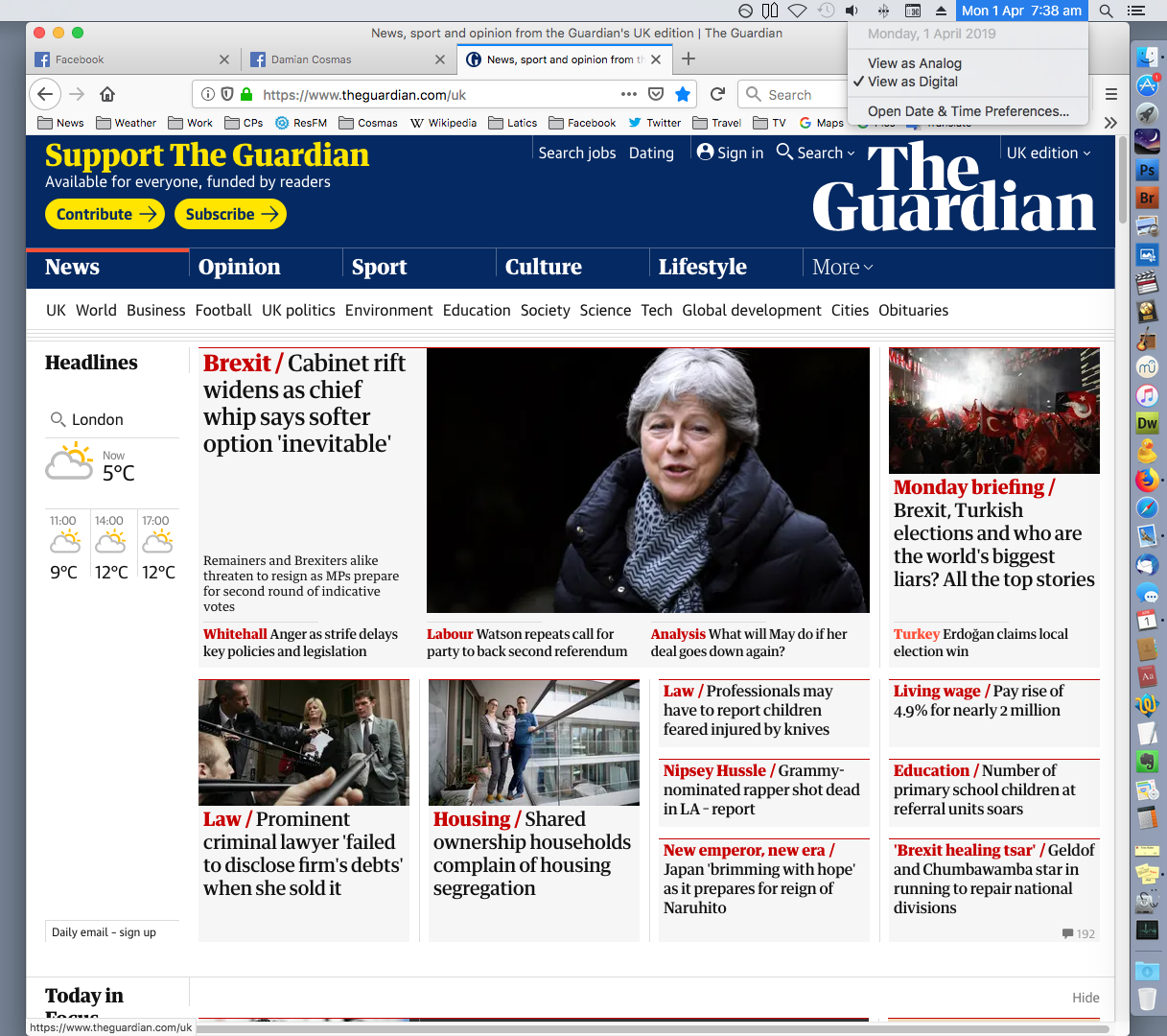1167x1036 pixels.
Task: Expand the UK edition dropdown
Action: click(x=1048, y=153)
